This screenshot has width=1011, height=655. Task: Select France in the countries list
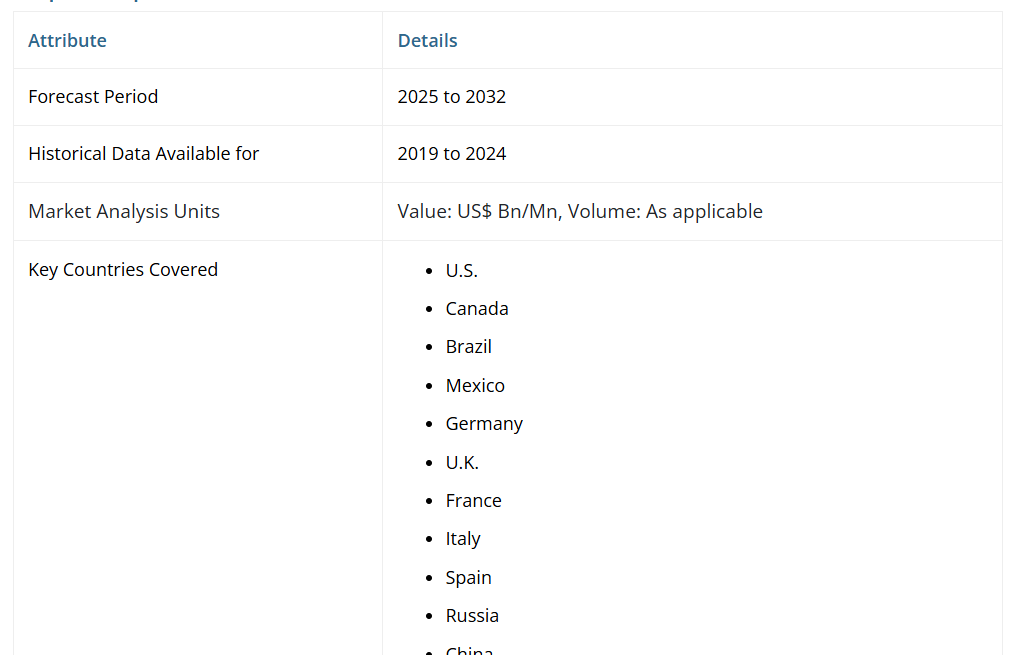[473, 501]
